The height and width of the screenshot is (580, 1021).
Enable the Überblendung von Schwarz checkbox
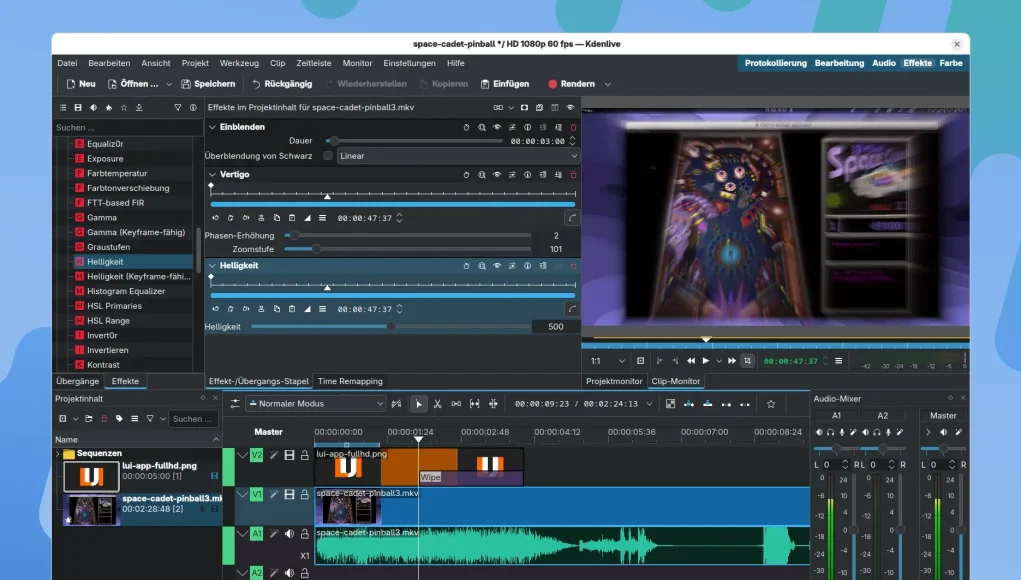click(x=328, y=156)
